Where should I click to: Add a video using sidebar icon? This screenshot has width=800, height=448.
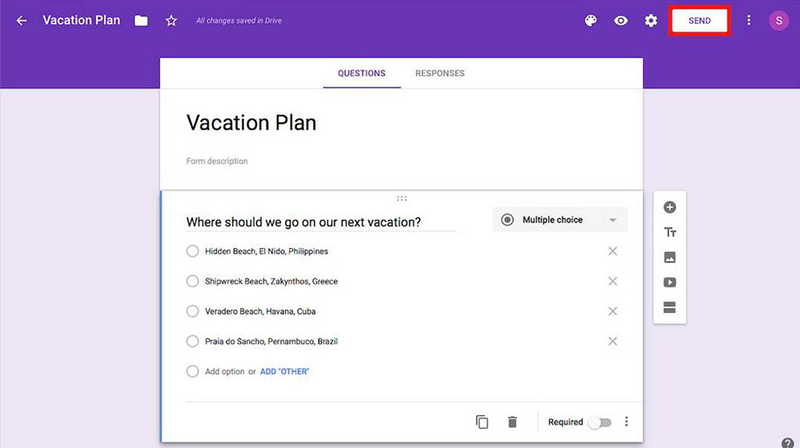pyautogui.click(x=670, y=282)
